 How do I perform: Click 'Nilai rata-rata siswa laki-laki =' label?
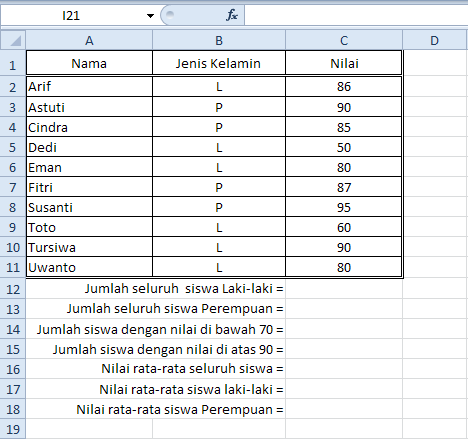(x=191, y=389)
